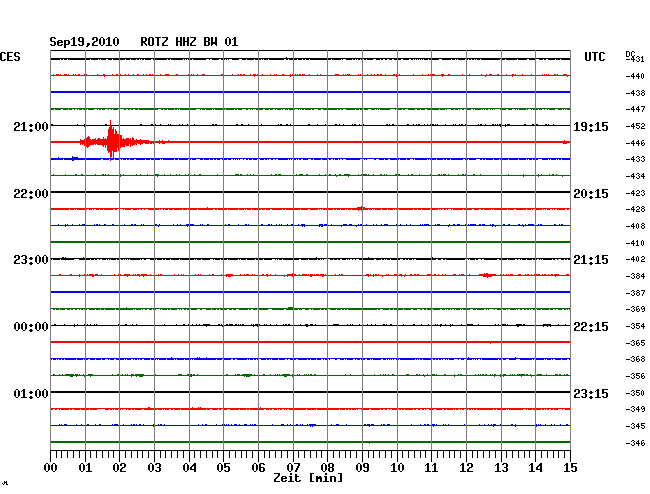650x494 pixels.
Task: Click the DC offset value -365
Action: point(635,343)
